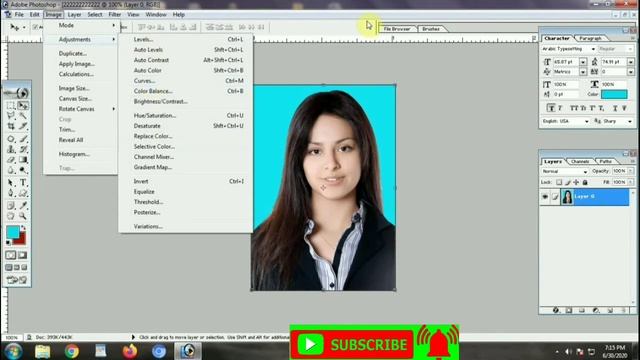Switch to the Paragraph tab

pos(590,38)
